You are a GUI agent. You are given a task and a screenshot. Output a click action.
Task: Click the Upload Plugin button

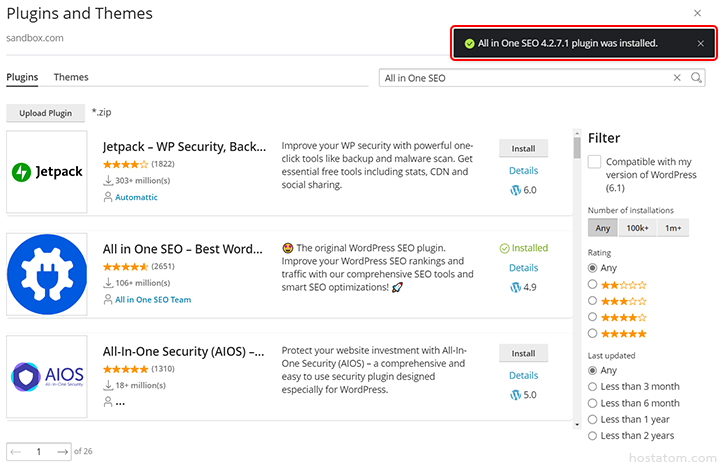click(x=45, y=113)
